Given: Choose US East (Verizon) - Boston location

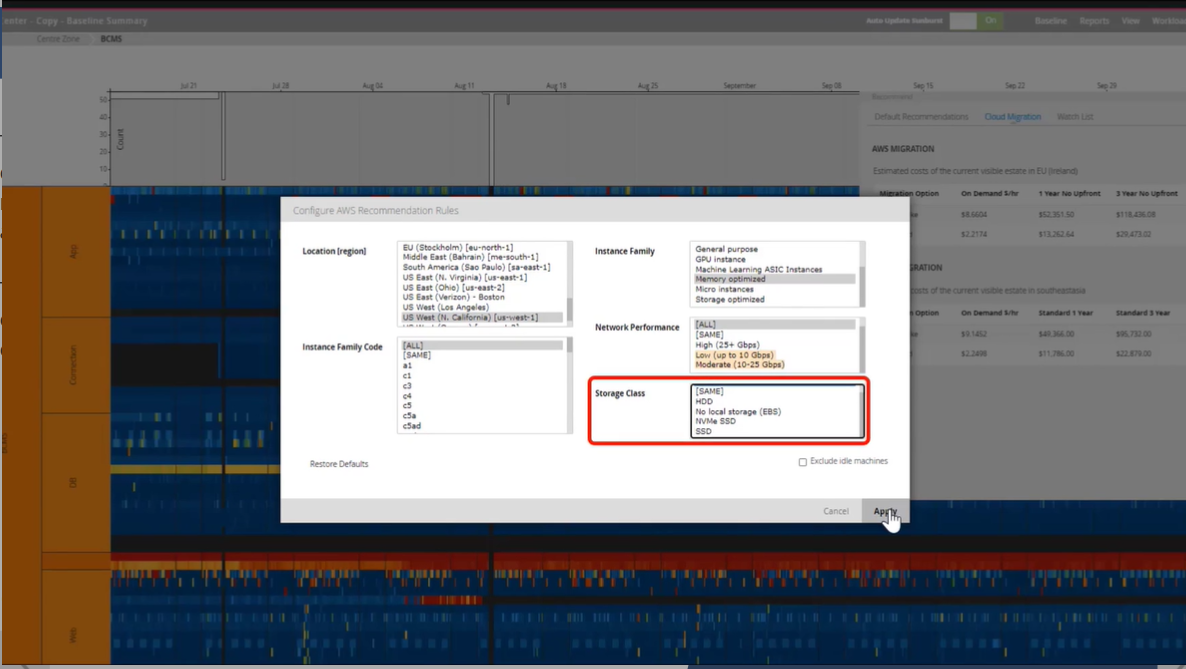Looking at the screenshot, I should click(x=453, y=297).
